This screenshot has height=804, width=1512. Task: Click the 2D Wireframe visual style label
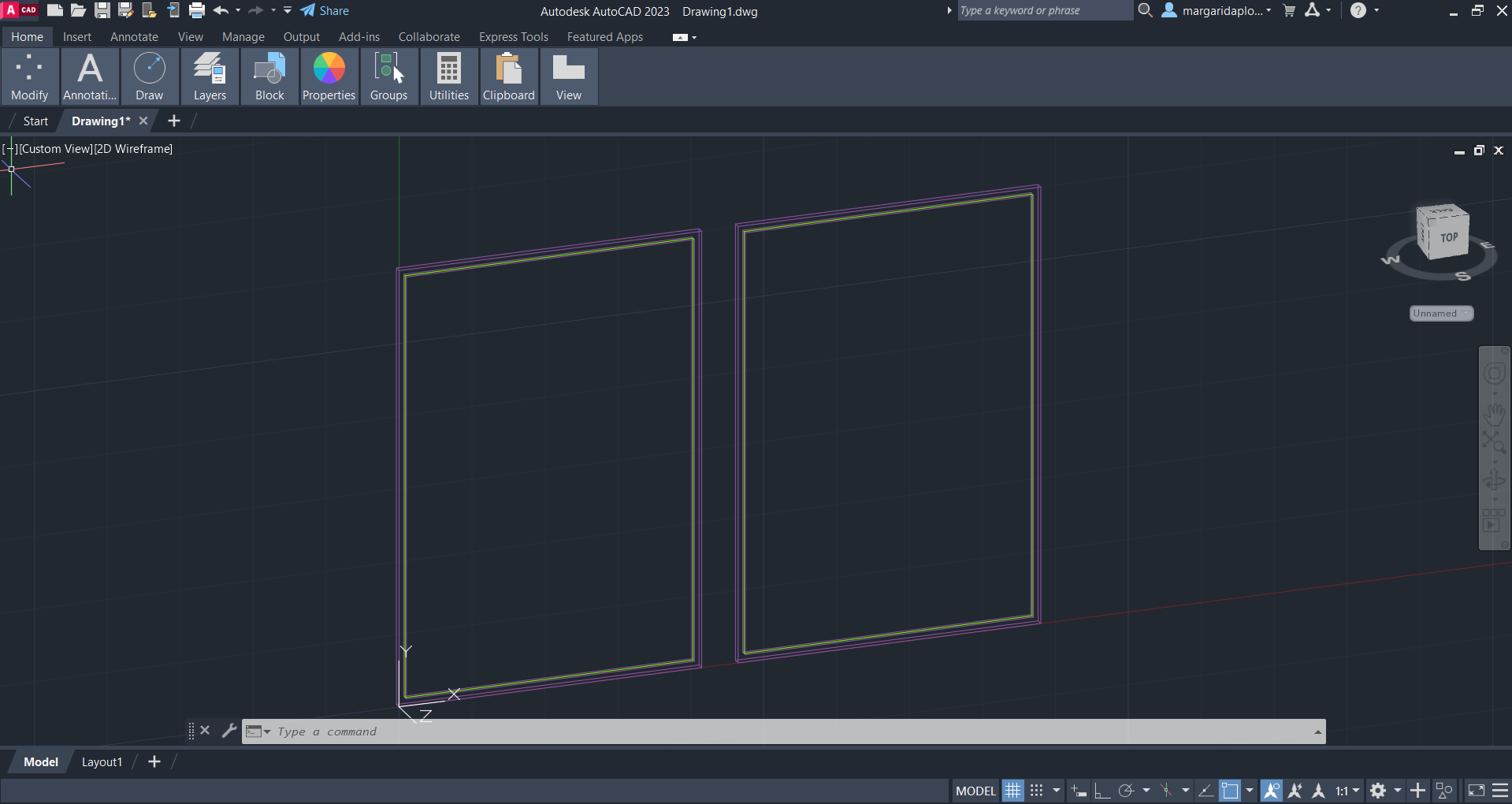133,149
